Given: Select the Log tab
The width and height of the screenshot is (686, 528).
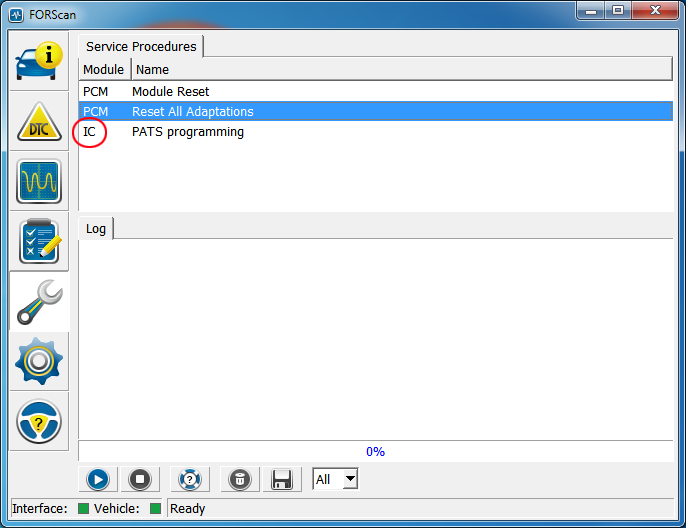Looking at the screenshot, I should point(96,229).
